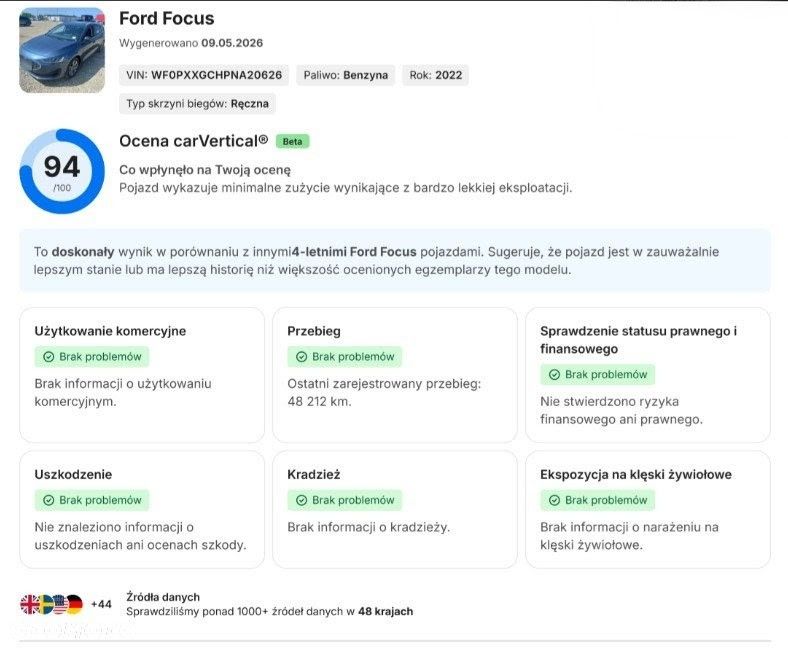Open the Sprawdzenie statusu prawnego i finansowego title
Viewport: 788px width, 648px height.
(639, 340)
